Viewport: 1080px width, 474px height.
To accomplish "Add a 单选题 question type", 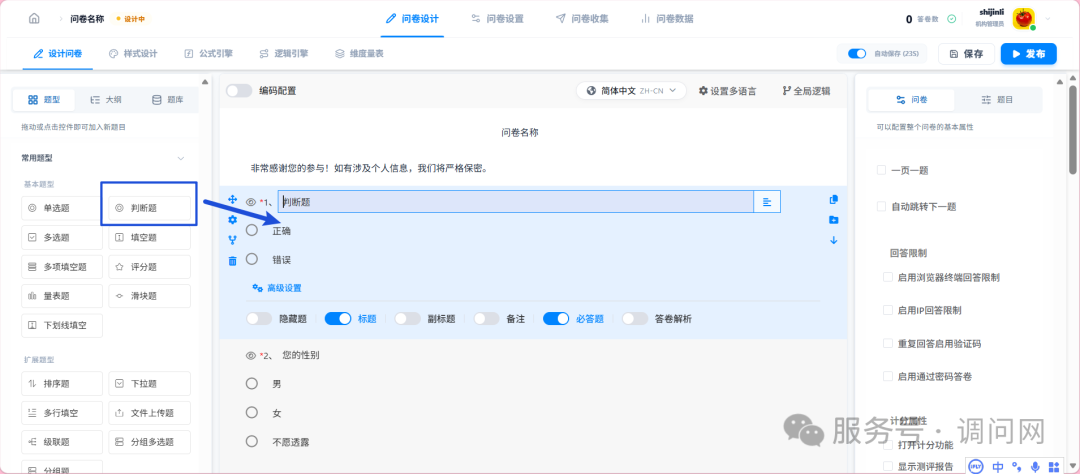I will (62, 207).
